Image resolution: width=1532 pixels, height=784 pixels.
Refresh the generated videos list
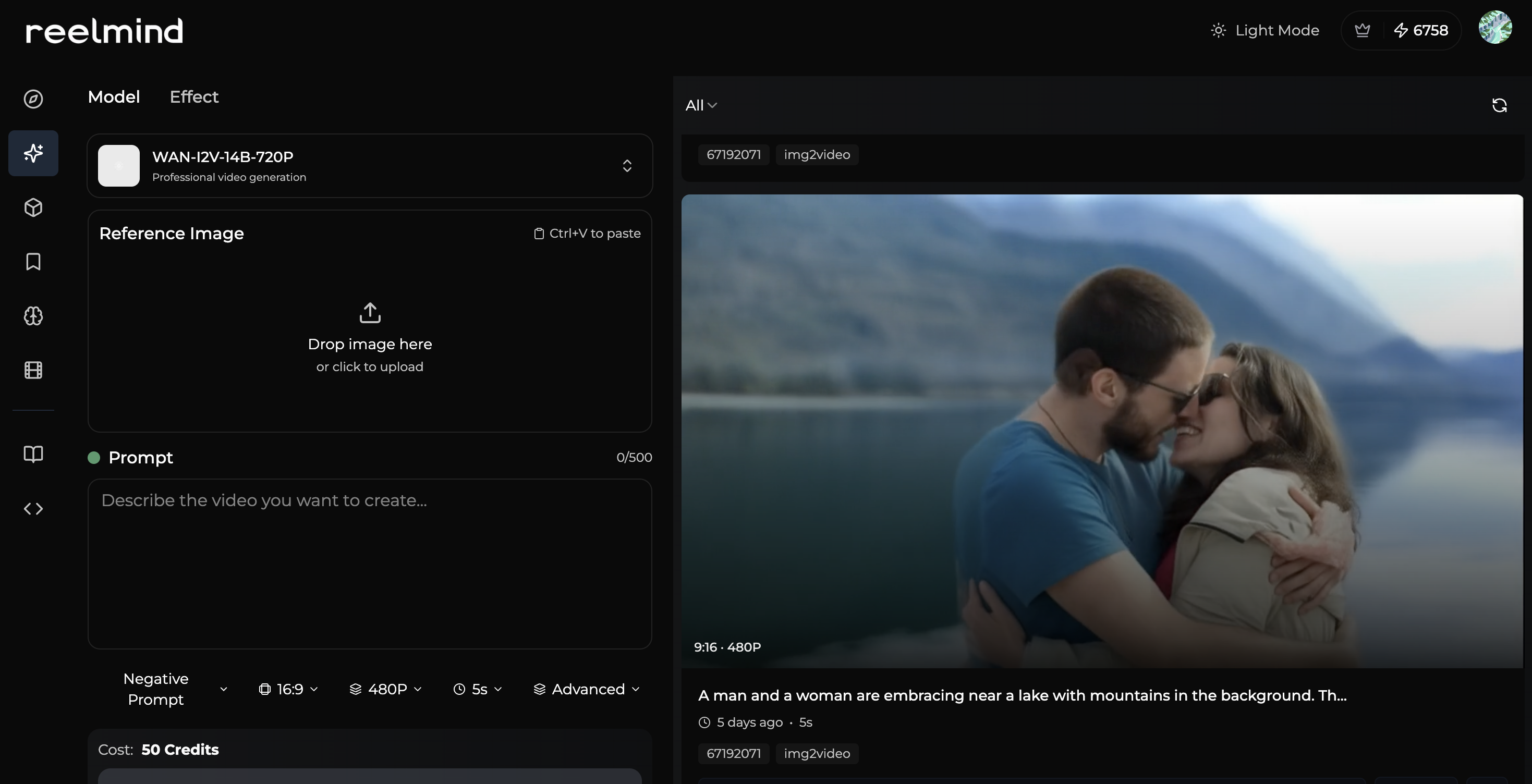coord(1499,105)
